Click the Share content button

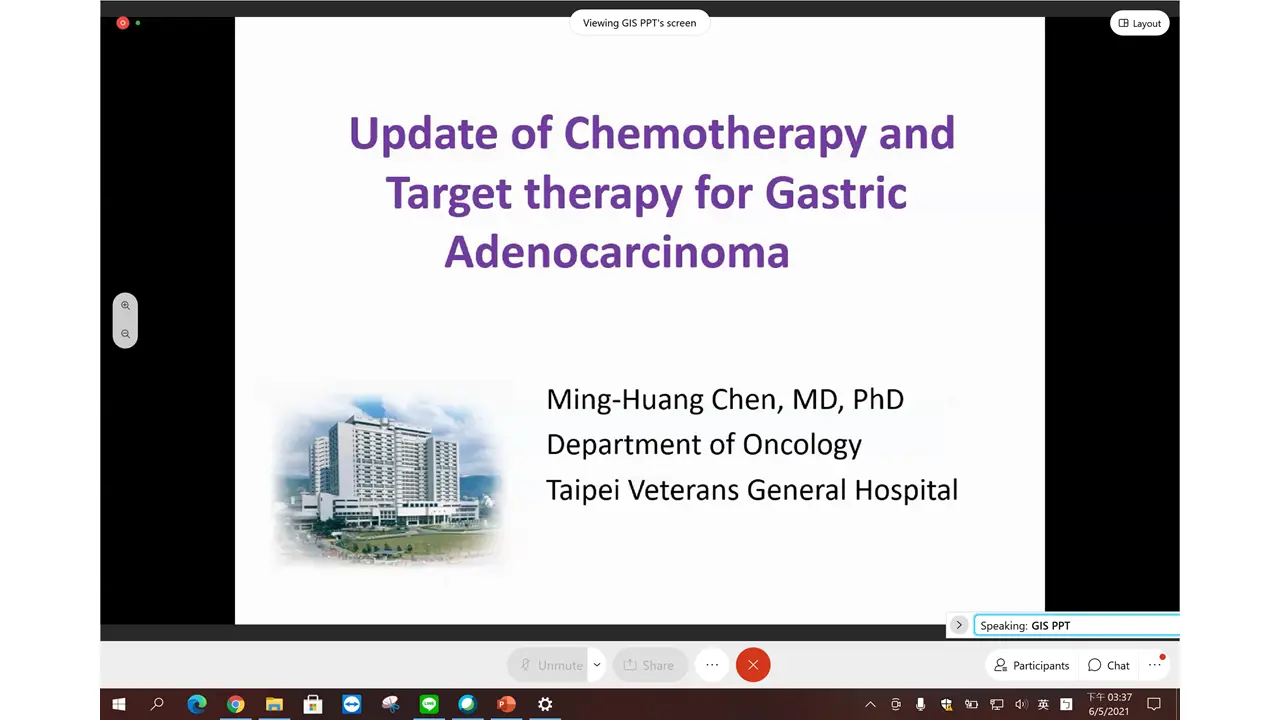649,665
